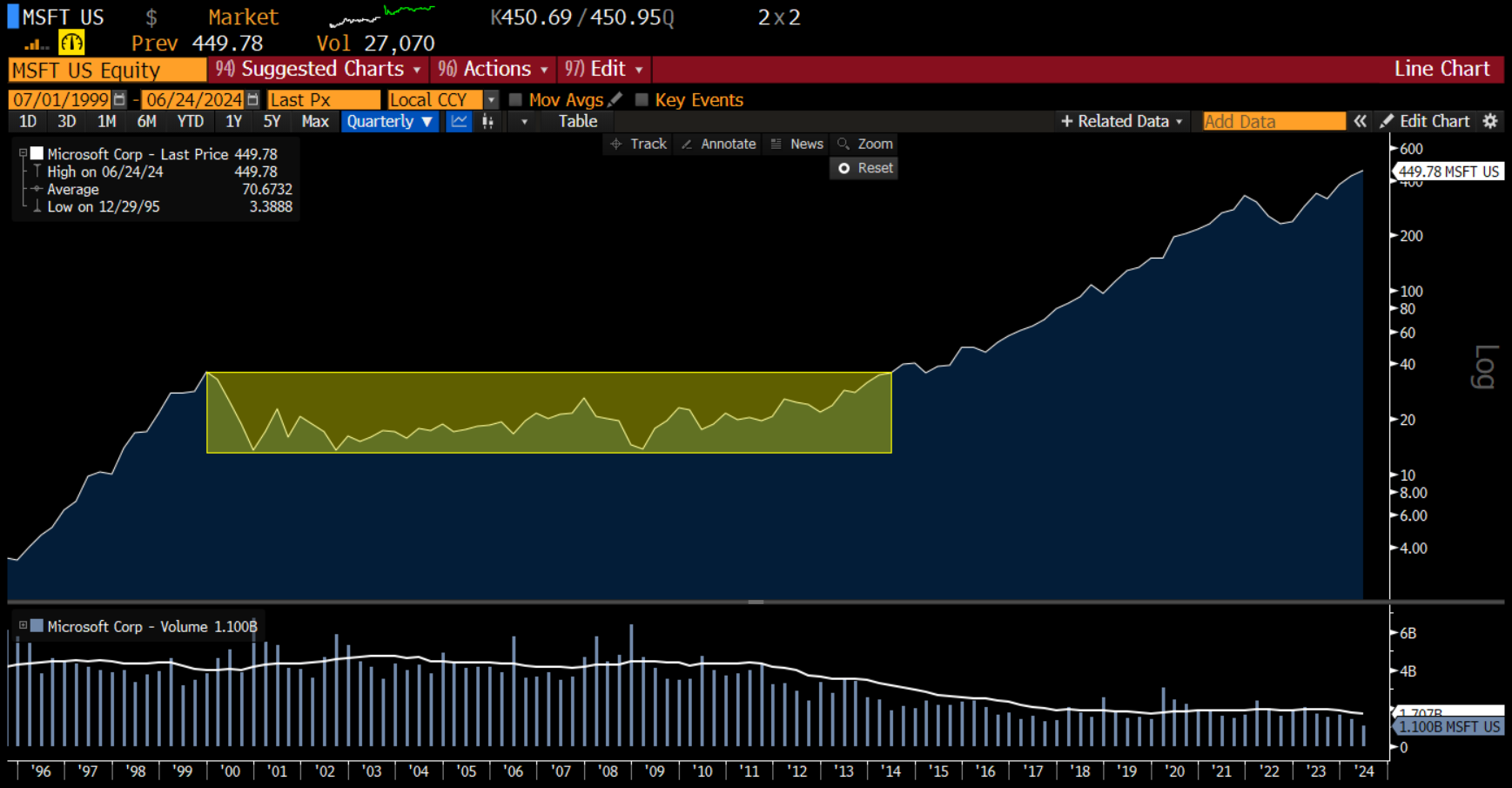Click the High on 06/24/24 legend row

point(162,172)
